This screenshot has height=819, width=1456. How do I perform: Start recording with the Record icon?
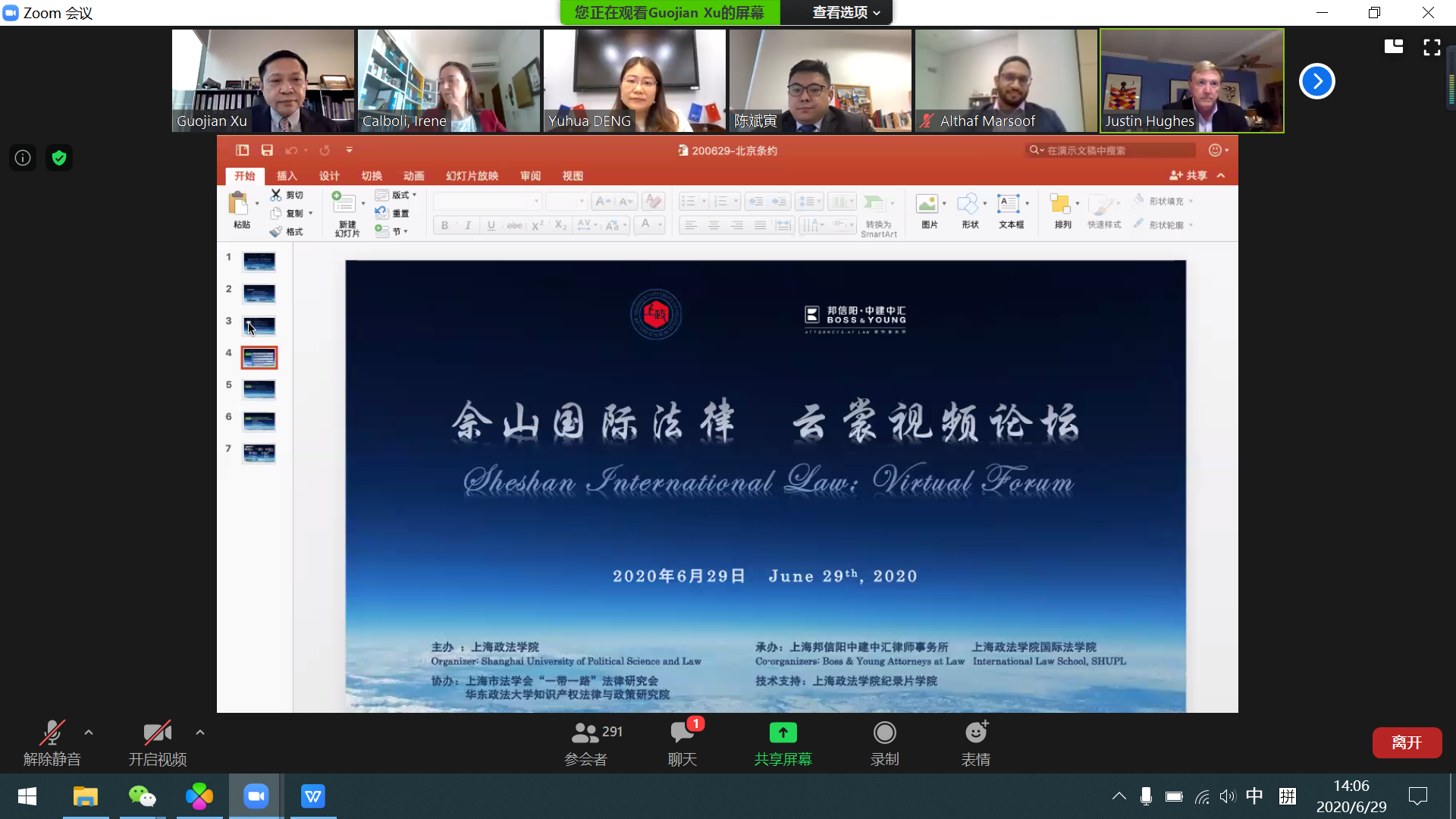click(884, 733)
